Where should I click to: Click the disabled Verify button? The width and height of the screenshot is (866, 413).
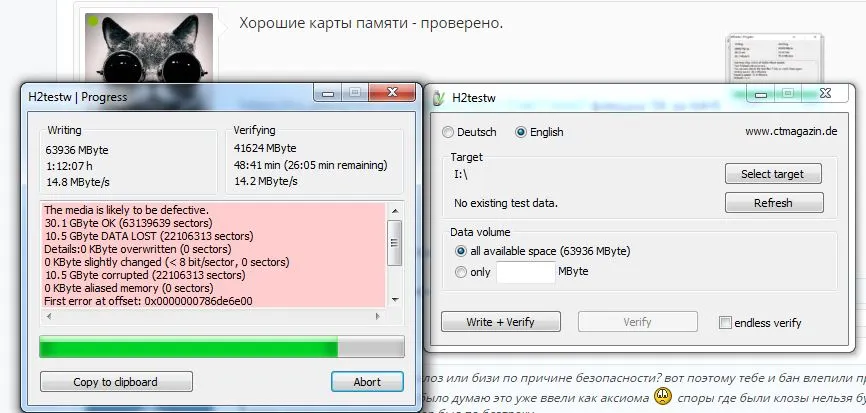(637, 322)
